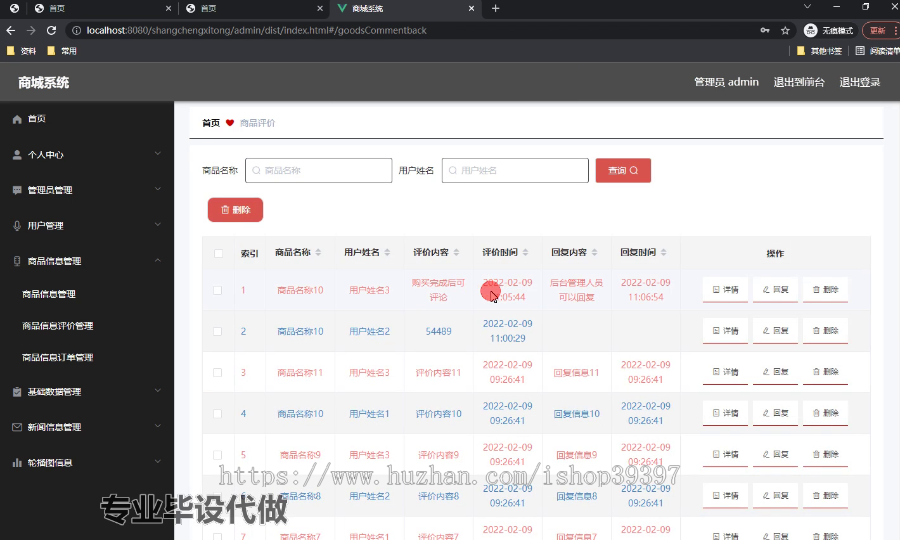Switch to the second 首页 browser tab
This screenshot has width=900, height=540.
click(x=254, y=8)
